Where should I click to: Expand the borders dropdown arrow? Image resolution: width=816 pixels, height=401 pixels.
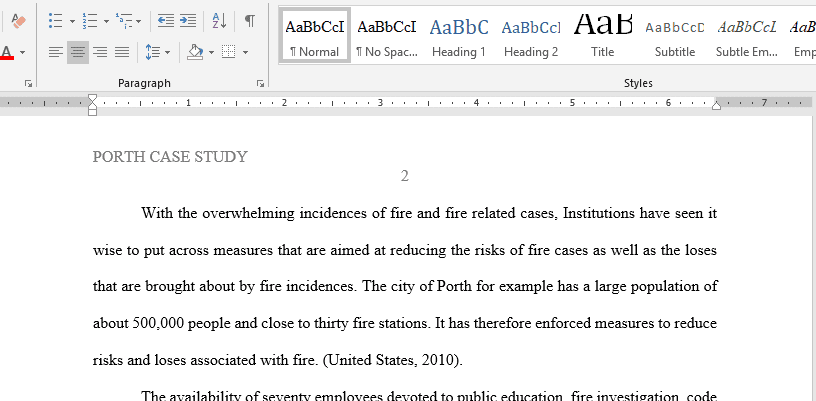[x=245, y=53]
